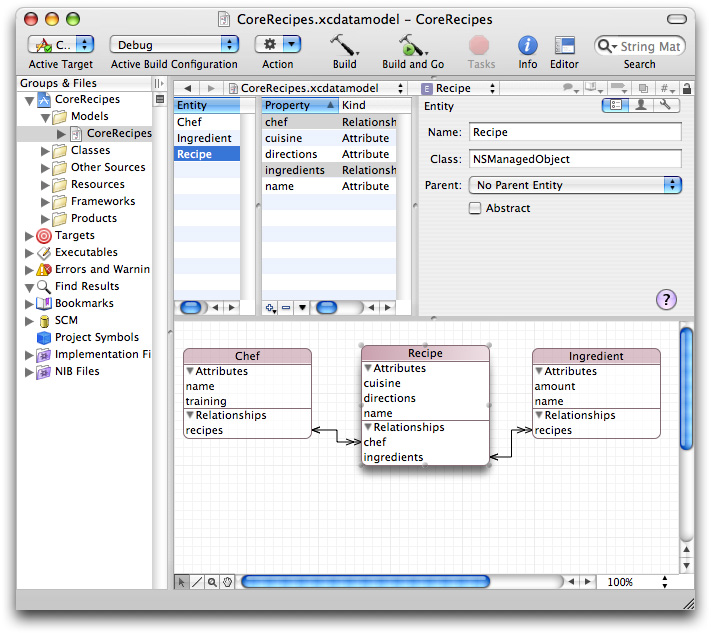Select the magnifier zoom tool
This screenshot has height=634, width=711.
[212, 582]
